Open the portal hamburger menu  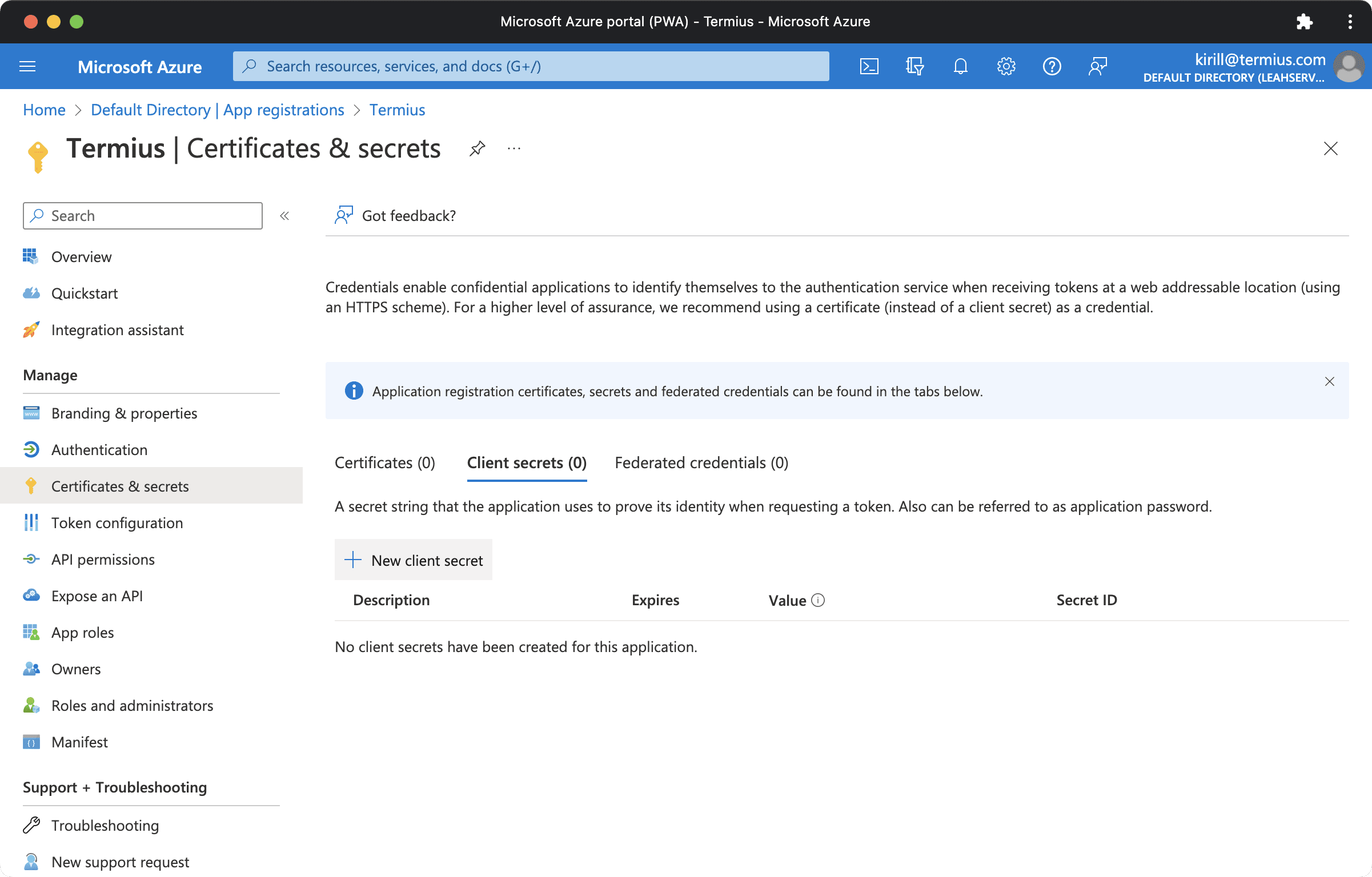(27, 67)
